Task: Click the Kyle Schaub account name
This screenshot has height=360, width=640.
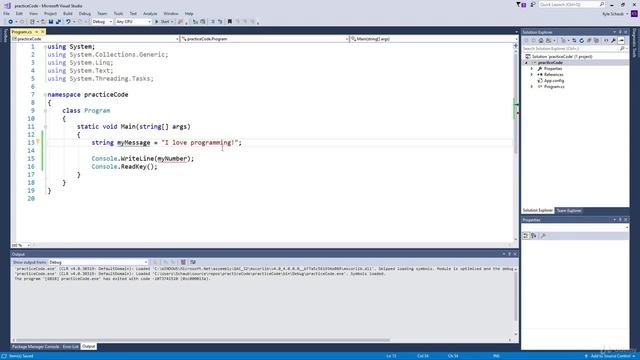Action: pos(613,14)
